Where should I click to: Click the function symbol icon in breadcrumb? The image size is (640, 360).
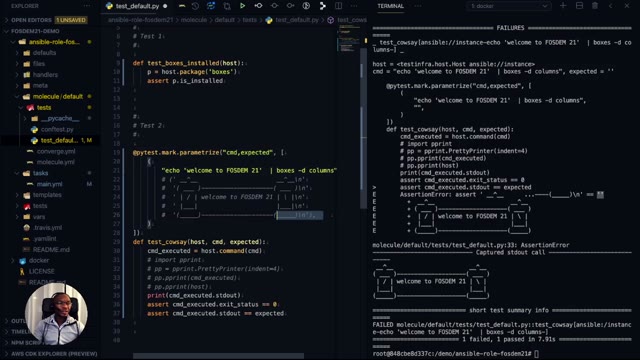pyautogui.click(x=331, y=20)
